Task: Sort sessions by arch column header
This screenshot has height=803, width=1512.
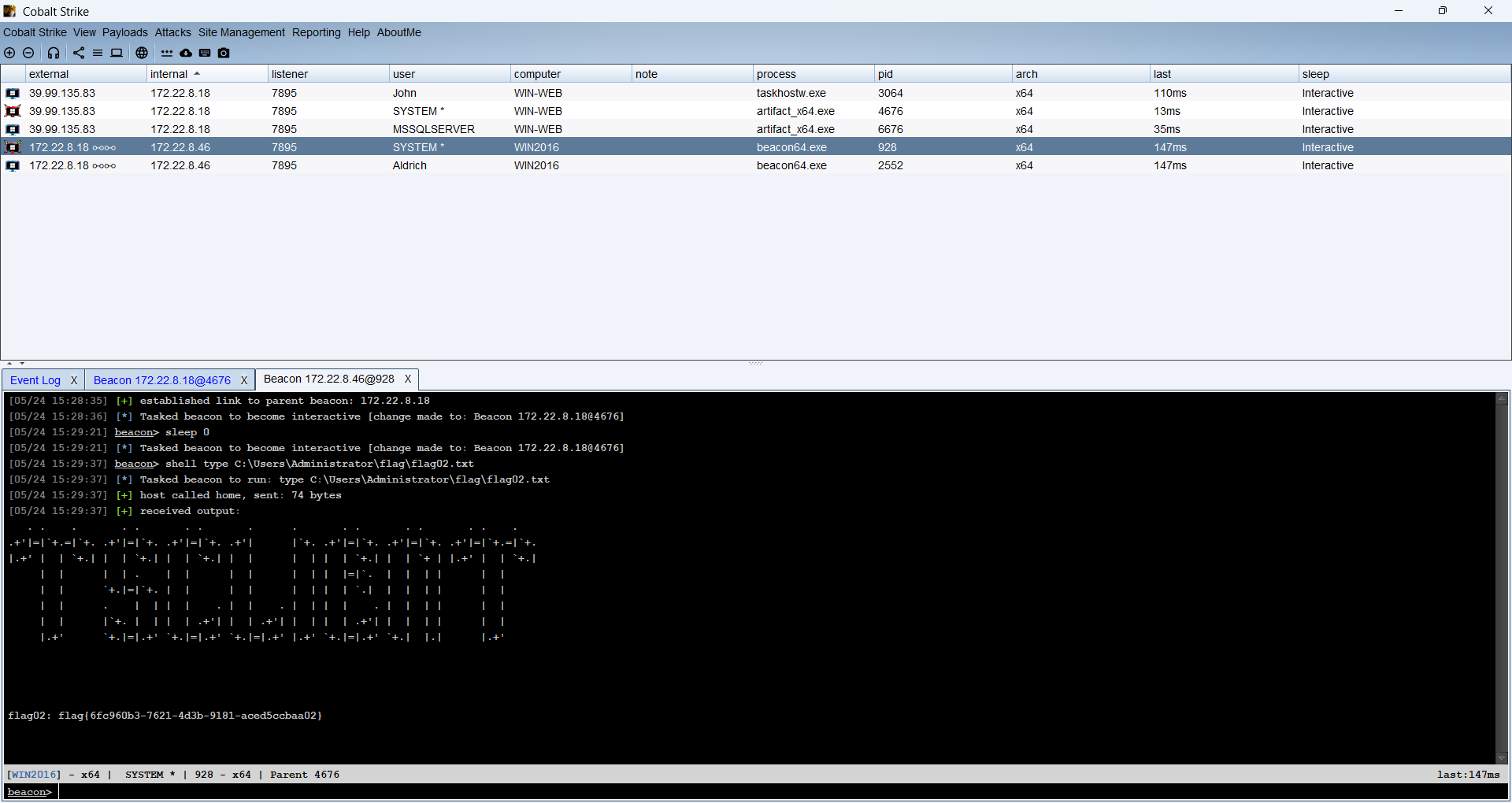Action: [x=1081, y=74]
